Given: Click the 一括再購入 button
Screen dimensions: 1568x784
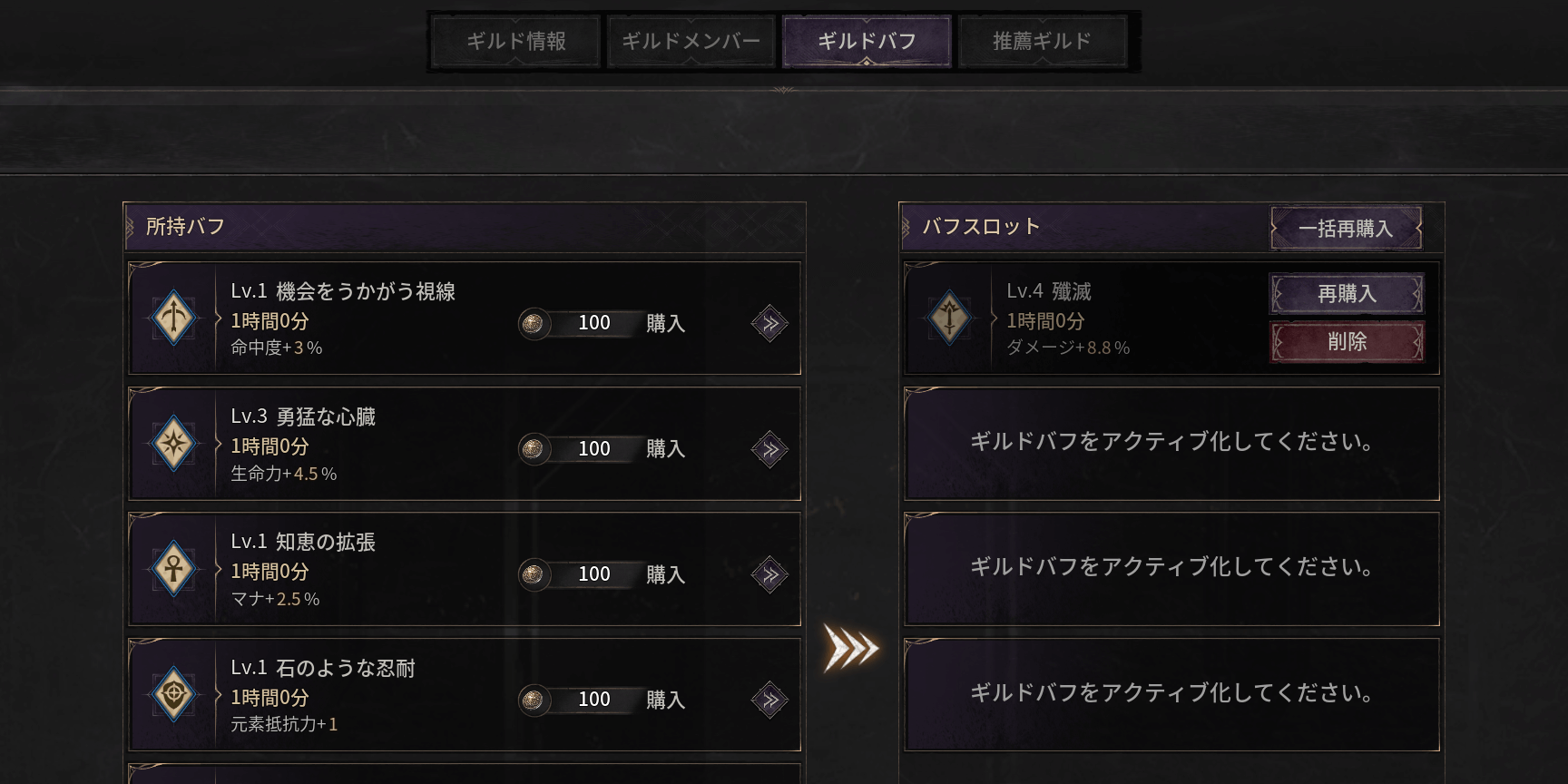Looking at the screenshot, I should tap(1347, 228).
